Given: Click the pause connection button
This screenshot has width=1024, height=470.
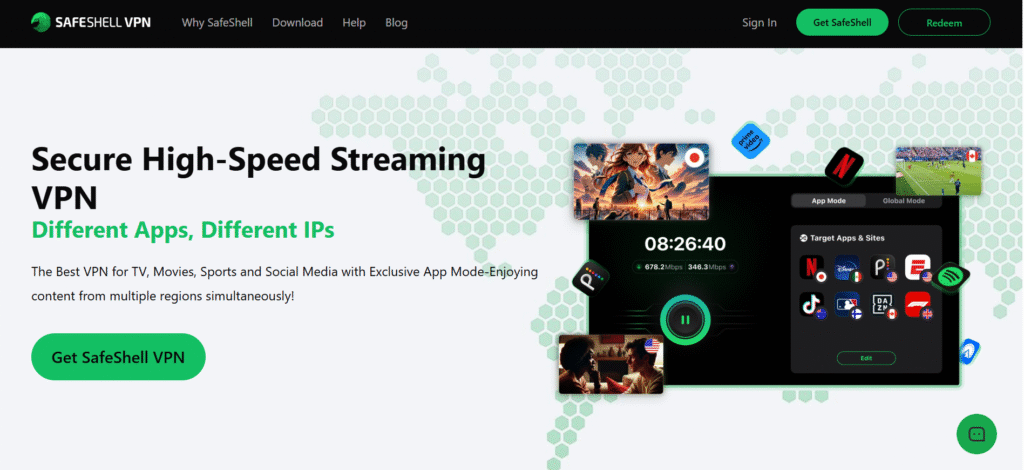Looking at the screenshot, I should point(684,320).
